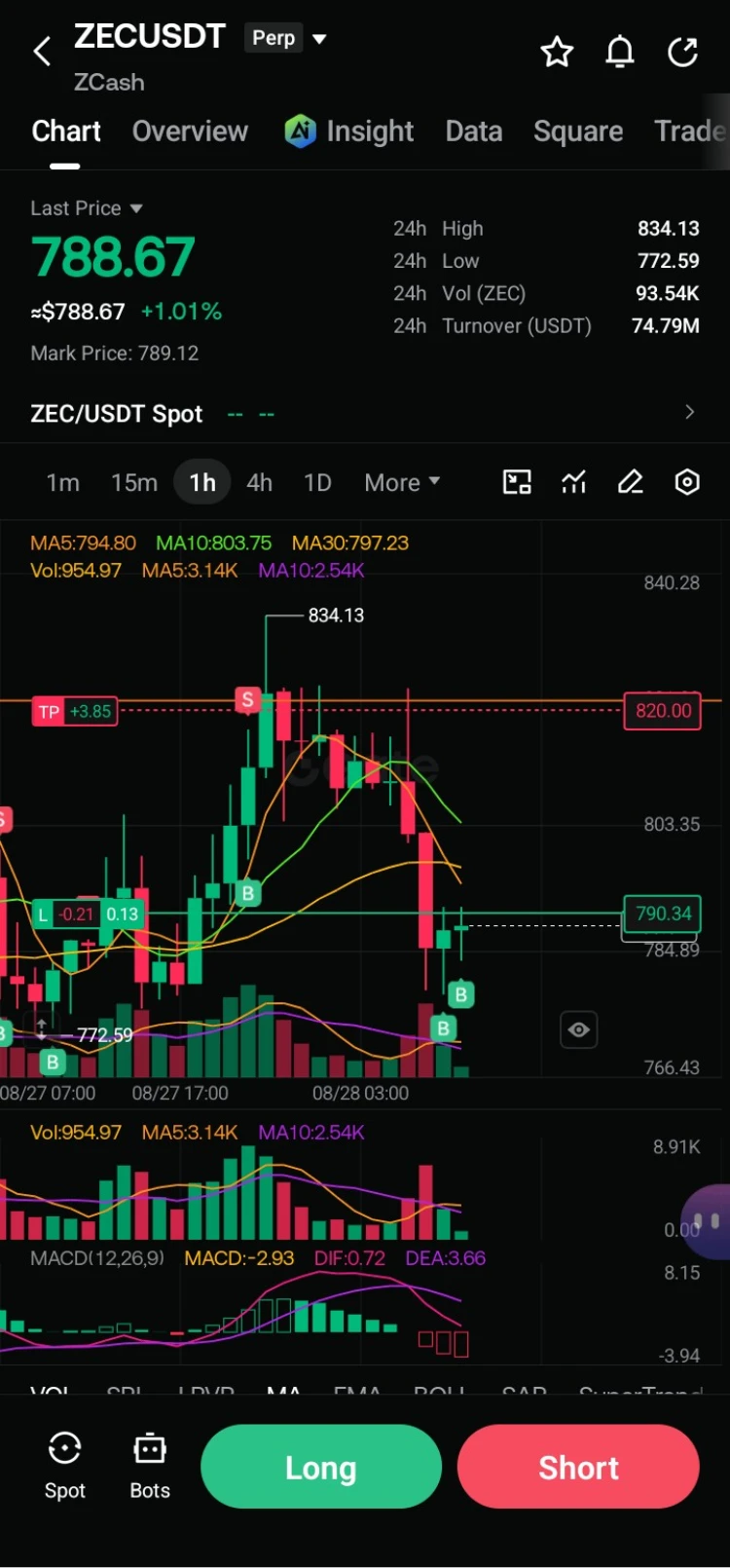Image resolution: width=730 pixels, height=1568 pixels.
Task: Tap the 766.43 price axis label
Action: click(672, 1067)
